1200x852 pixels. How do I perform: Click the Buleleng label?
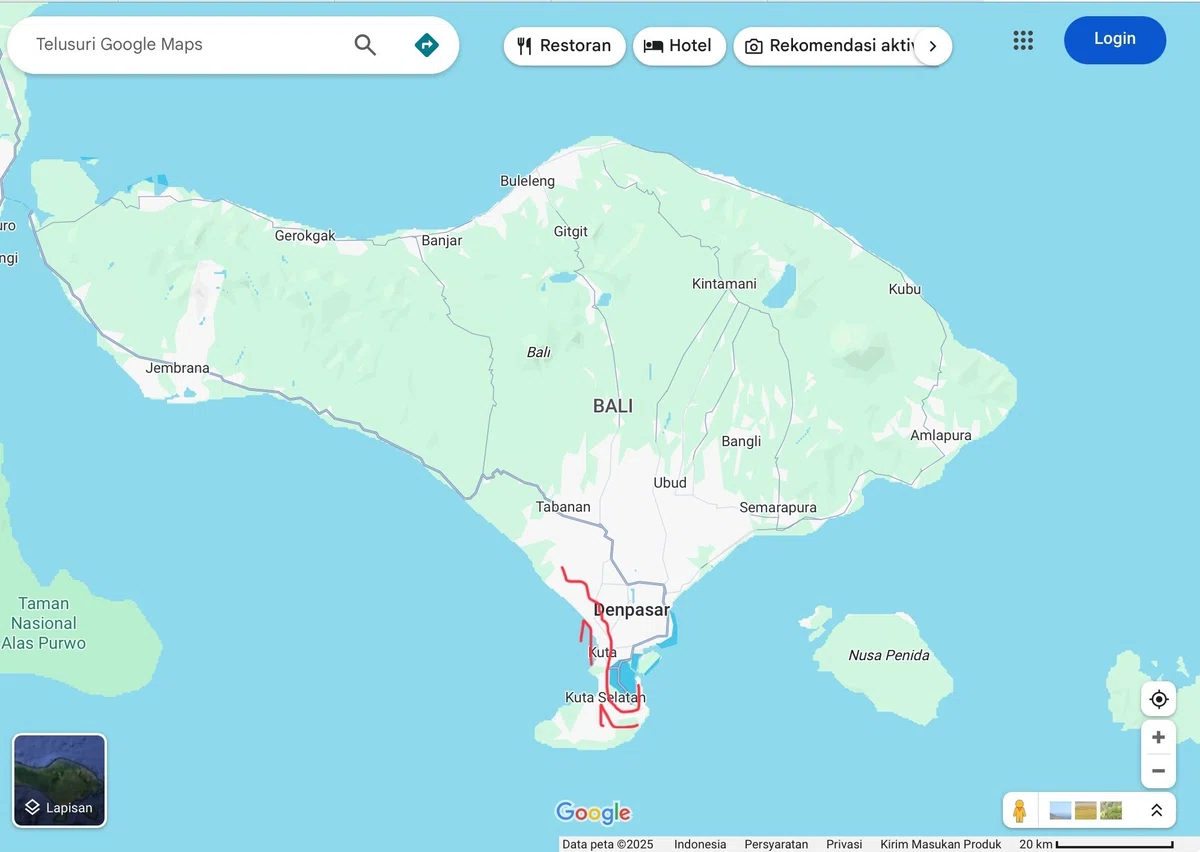(x=527, y=181)
